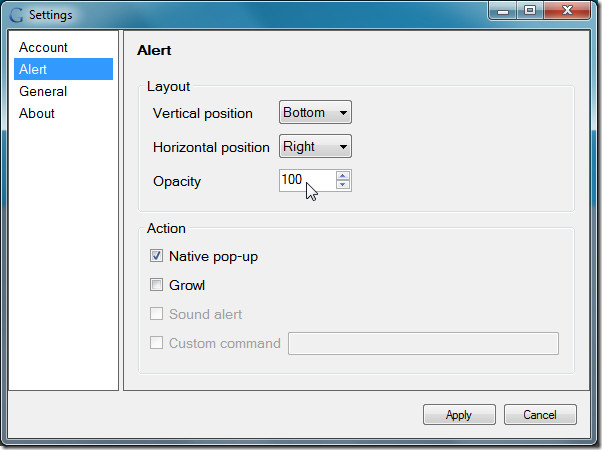Image resolution: width=602 pixels, height=450 pixels.
Task: Click the Custom command text box
Action: [423, 343]
